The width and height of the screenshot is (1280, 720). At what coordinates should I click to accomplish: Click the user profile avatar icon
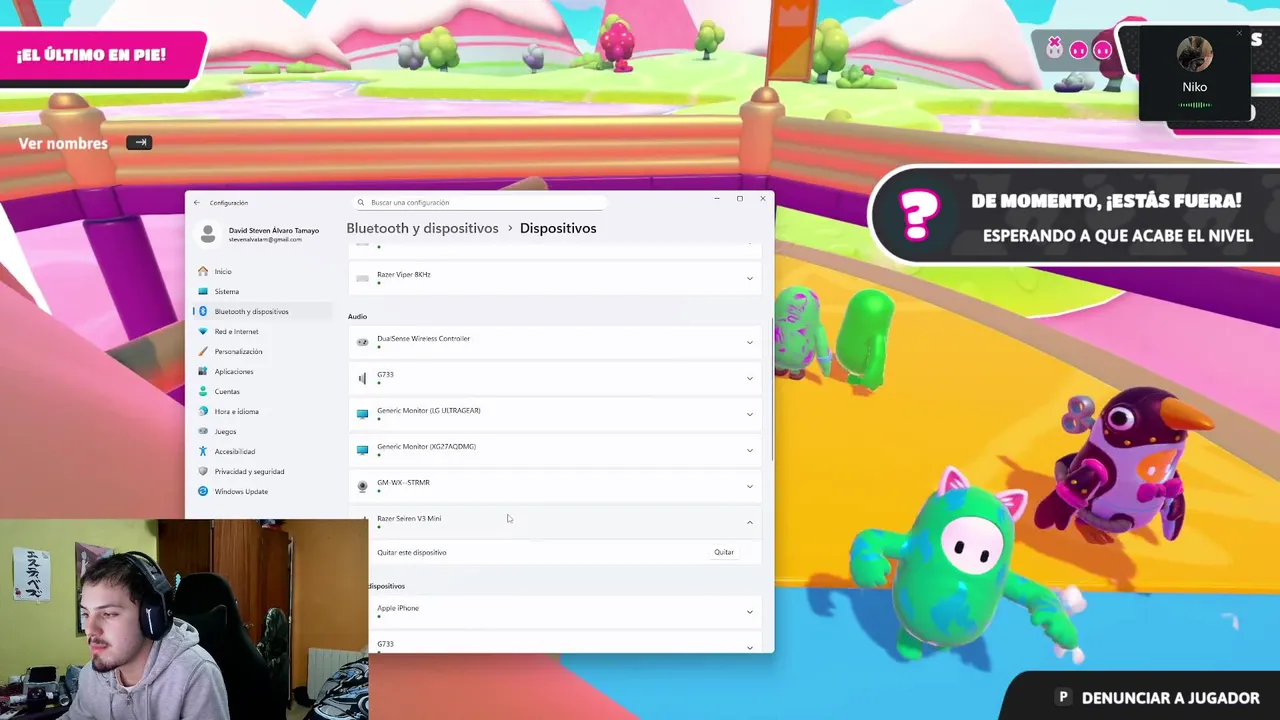[208, 234]
